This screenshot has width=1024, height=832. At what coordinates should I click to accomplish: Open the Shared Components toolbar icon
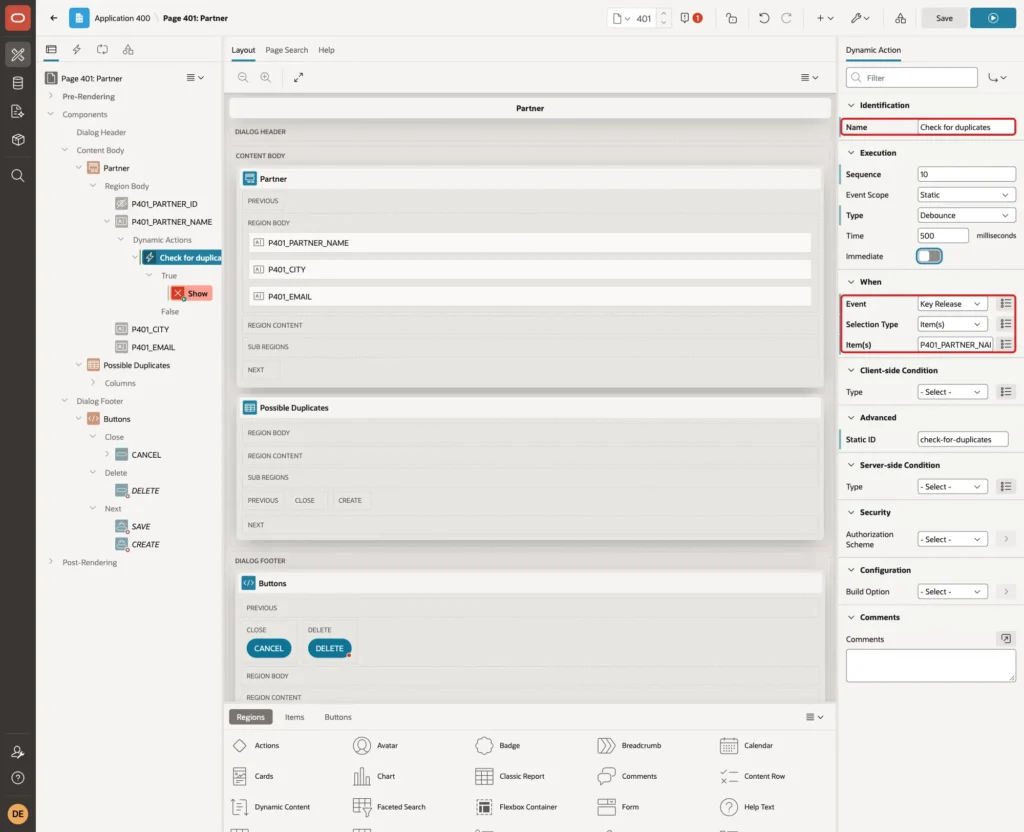(x=901, y=18)
